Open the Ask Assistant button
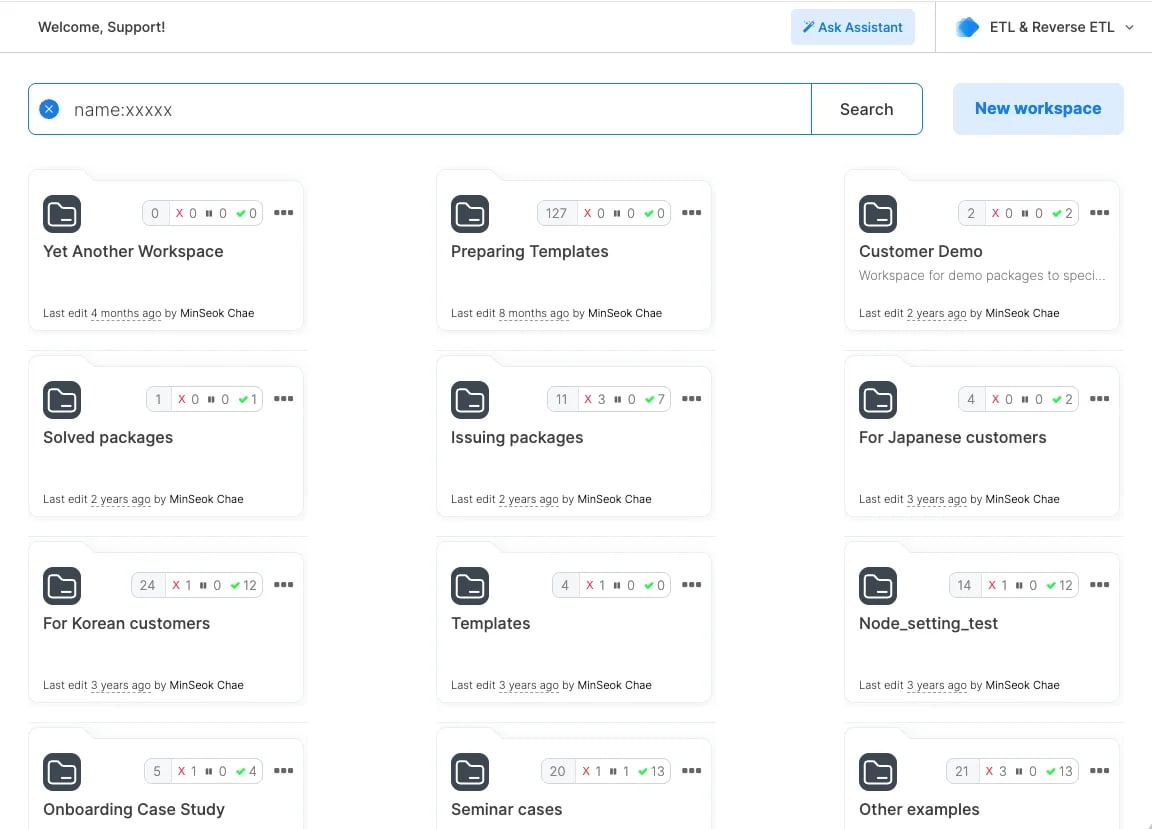The height and width of the screenshot is (829, 1152). (x=852, y=27)
